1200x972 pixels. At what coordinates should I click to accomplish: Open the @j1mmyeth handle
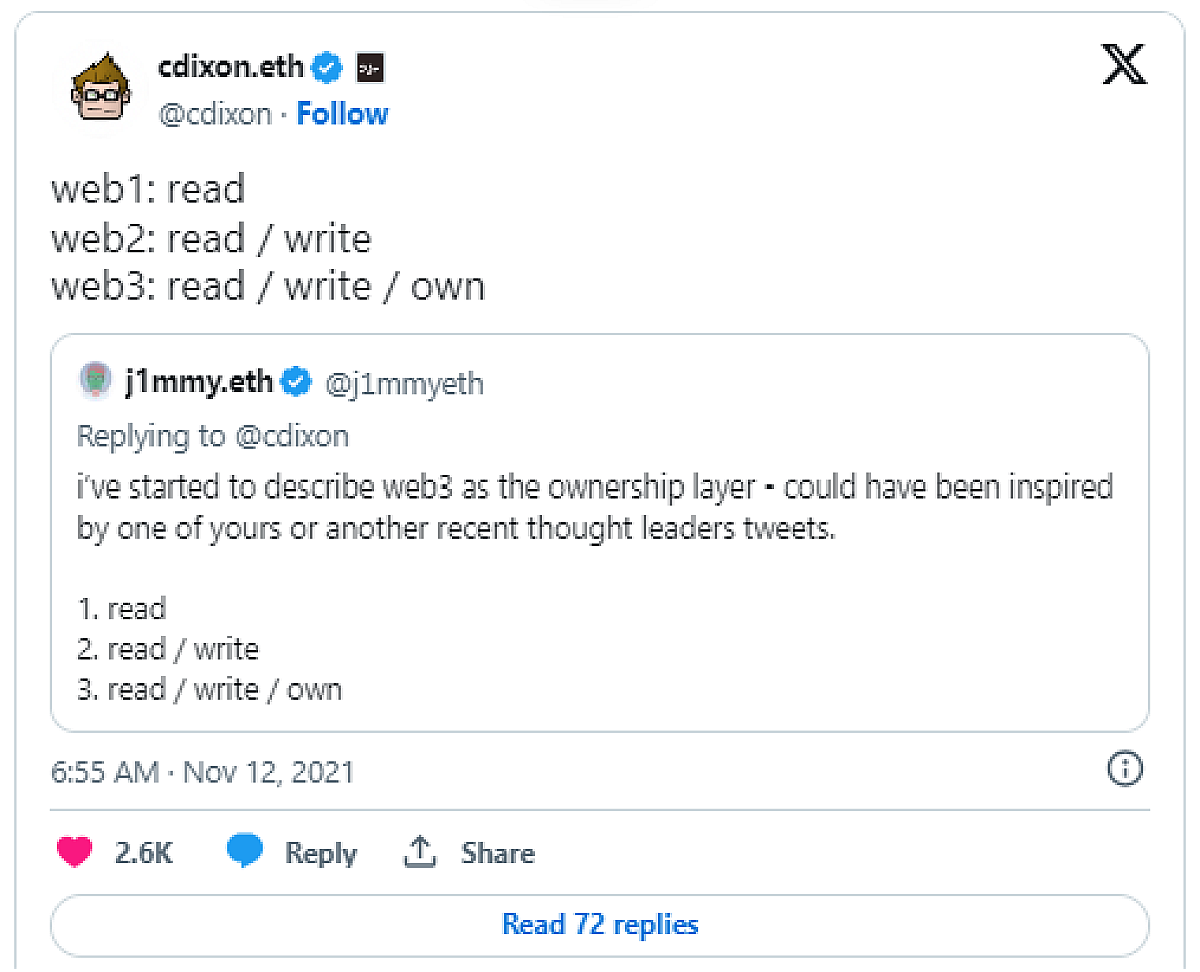(403, 383)
